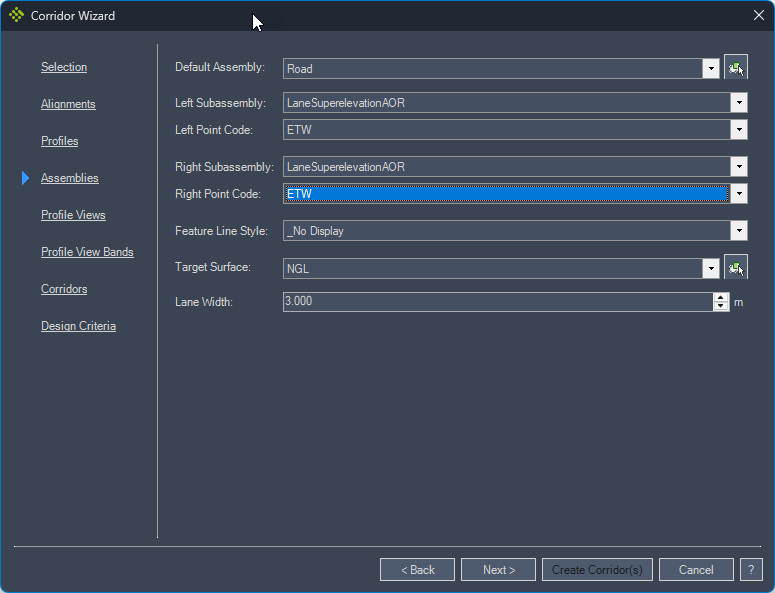Image resolution: width=775 pixels, height=593 pixels.
Task: Pick Target Surface from drawing icon
Action: pyautogui.click(x=735, y=267)
